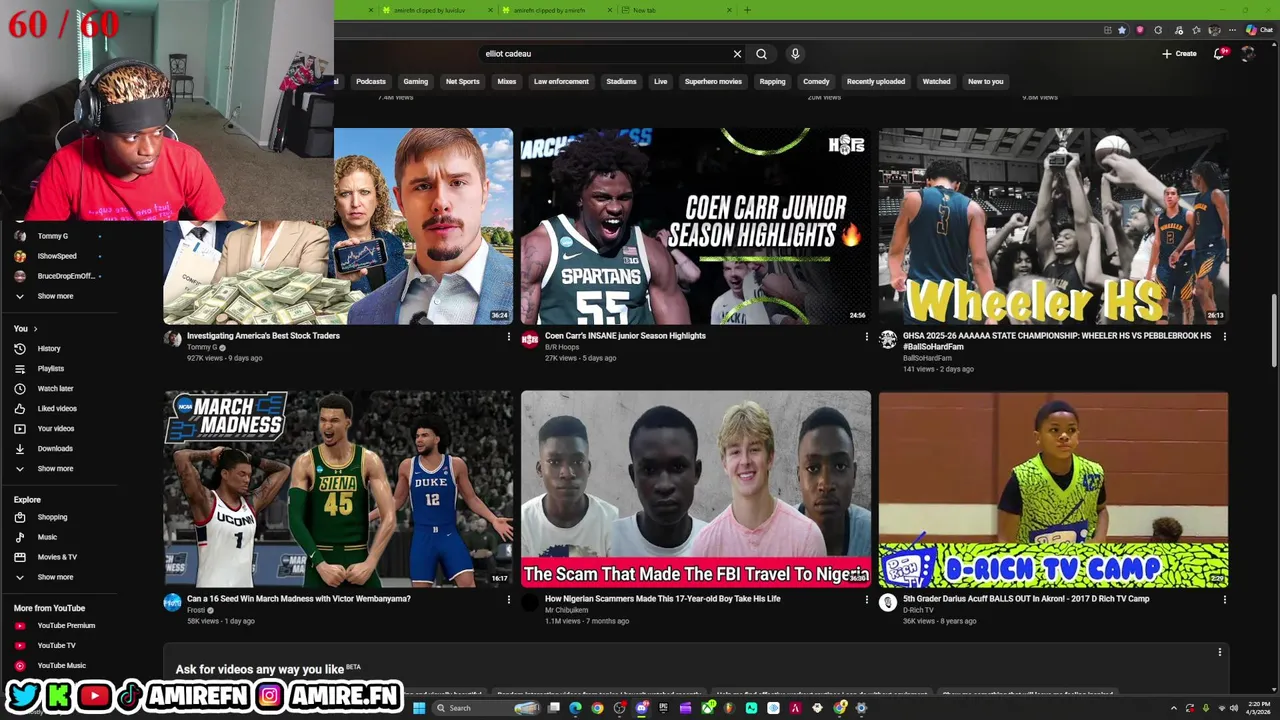Viewport: 1280px width, 720px height.
Task: Play the Wheeler HS championship thumbnail
Action: point(1053,226)
